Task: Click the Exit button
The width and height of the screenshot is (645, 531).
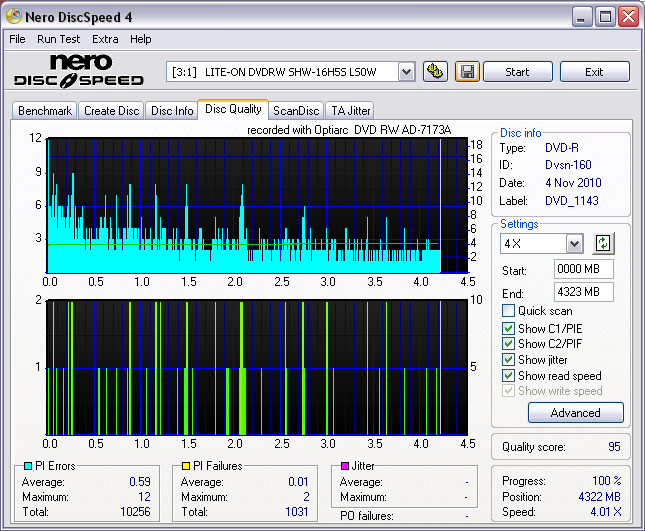Action: [594, 72]
